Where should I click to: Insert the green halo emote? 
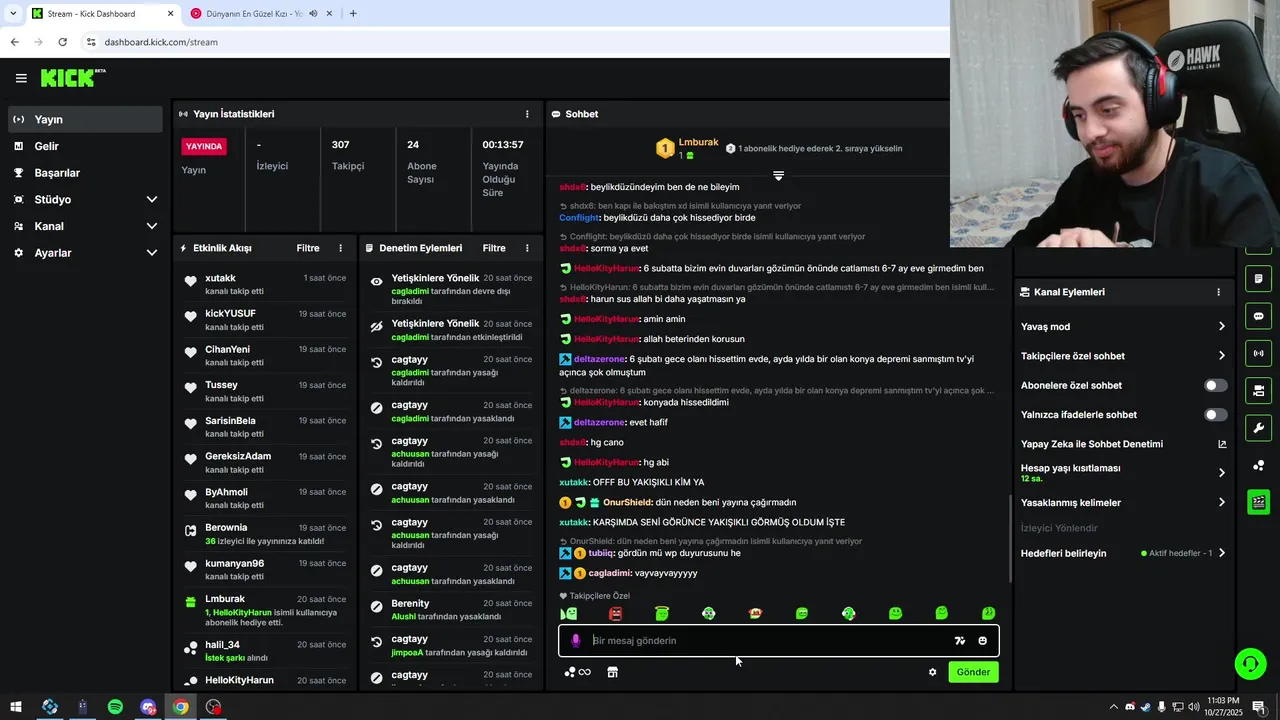[661, 613]
